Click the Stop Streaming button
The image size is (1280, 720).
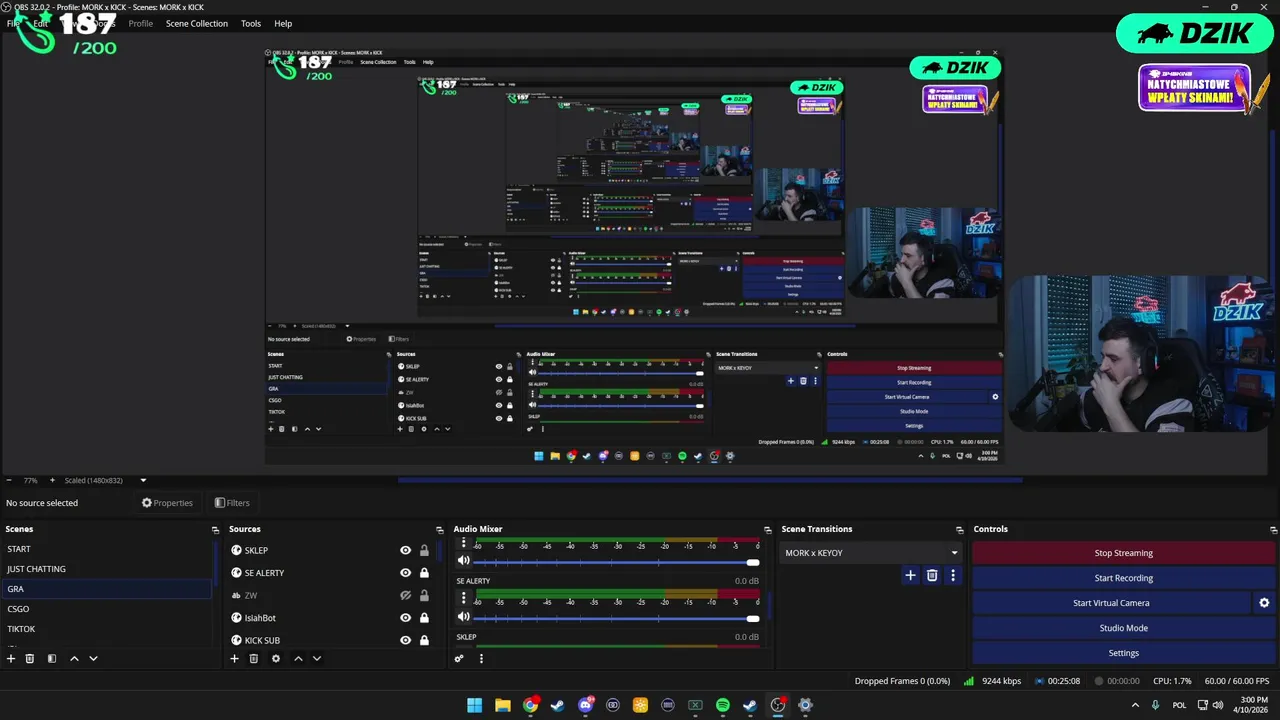(1123, 553)
